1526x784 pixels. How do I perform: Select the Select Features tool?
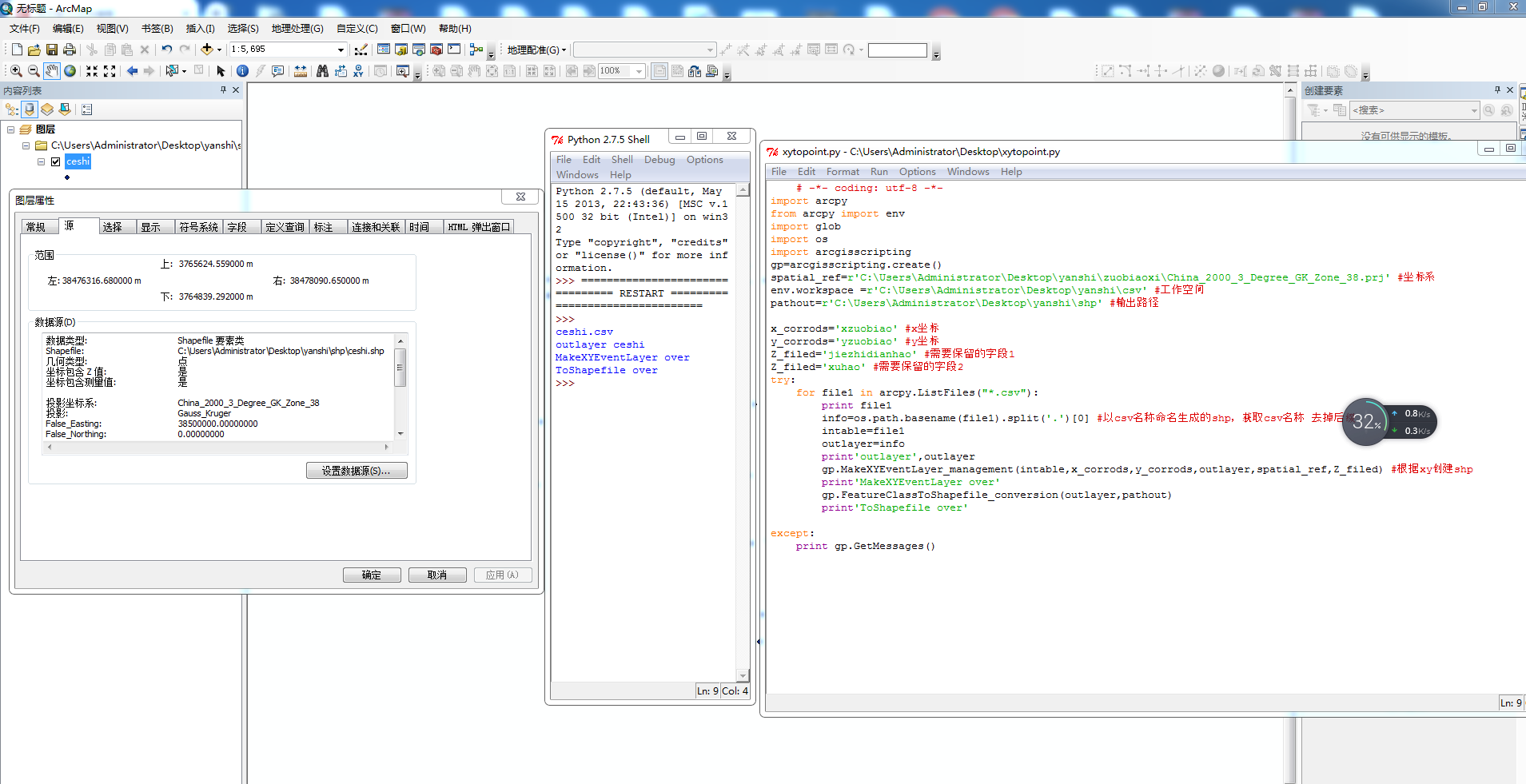(171, 71)
